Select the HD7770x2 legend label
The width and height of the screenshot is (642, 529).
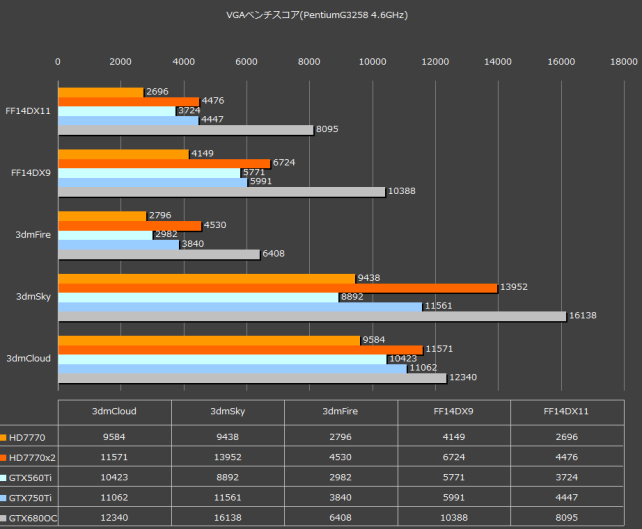tap(32, 458)
